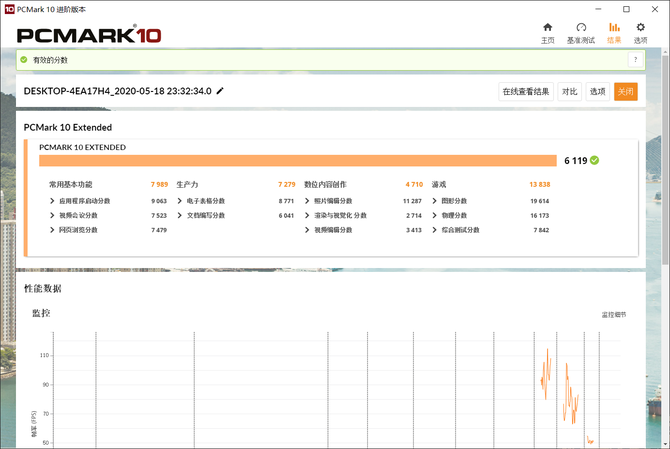
Task: Click the 选项 button beside 对比
Action: click(x=598, y=91)
